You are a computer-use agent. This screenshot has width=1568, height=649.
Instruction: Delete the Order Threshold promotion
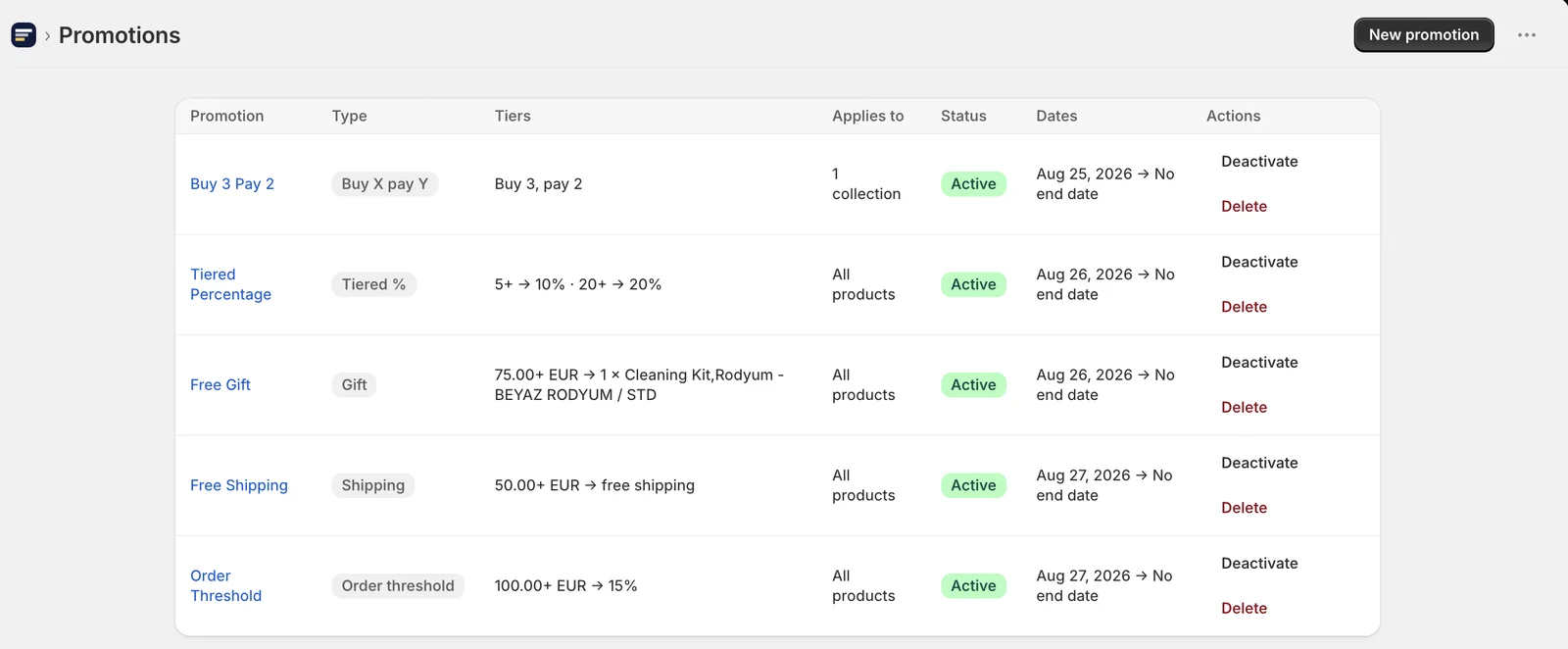pyautogui.click(x=1244, y=609)
